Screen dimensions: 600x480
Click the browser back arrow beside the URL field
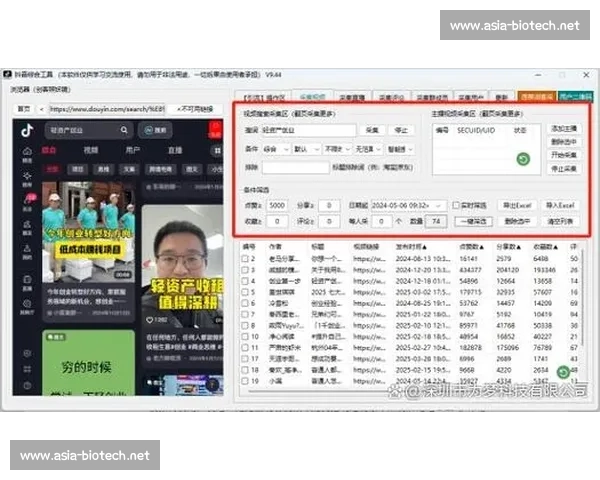pos(40,108)
